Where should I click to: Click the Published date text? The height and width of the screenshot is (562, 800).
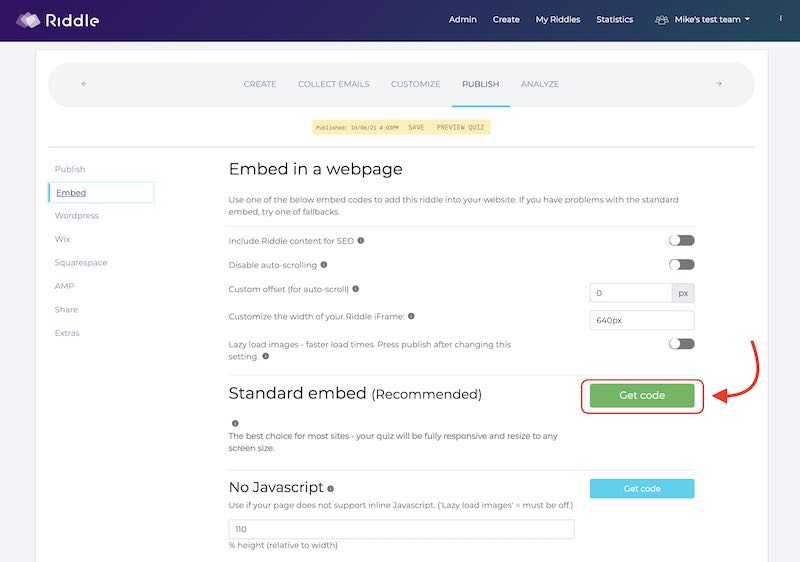coord(357,127)
